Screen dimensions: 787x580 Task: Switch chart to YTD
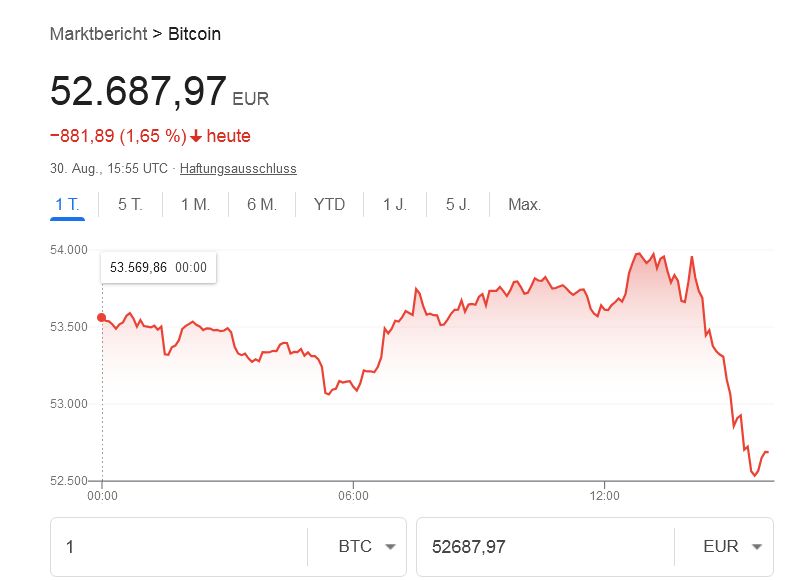329,205
